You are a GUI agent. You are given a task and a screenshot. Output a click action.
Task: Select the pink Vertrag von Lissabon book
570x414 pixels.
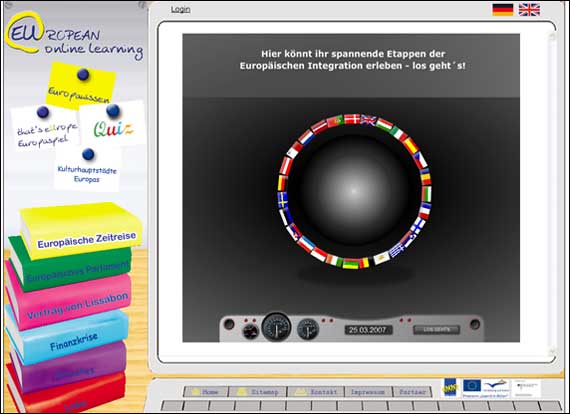pos(71,302)
